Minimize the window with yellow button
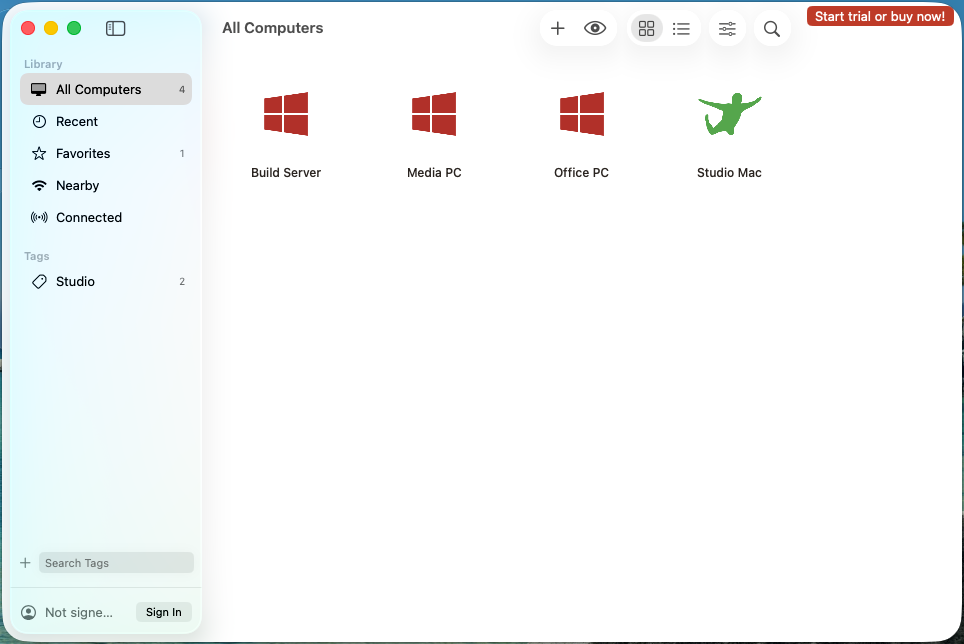The width and height of the screenshot is (964, 644). pos(51,28)
